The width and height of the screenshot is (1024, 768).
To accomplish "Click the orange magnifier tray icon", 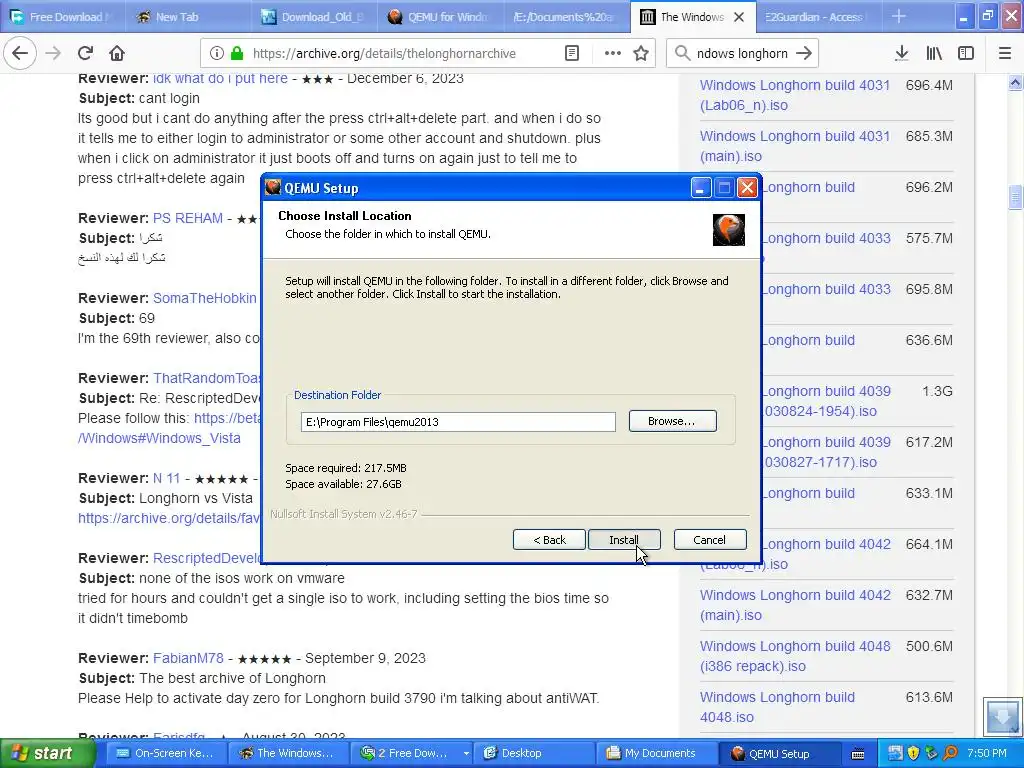I will pos(950,754).
